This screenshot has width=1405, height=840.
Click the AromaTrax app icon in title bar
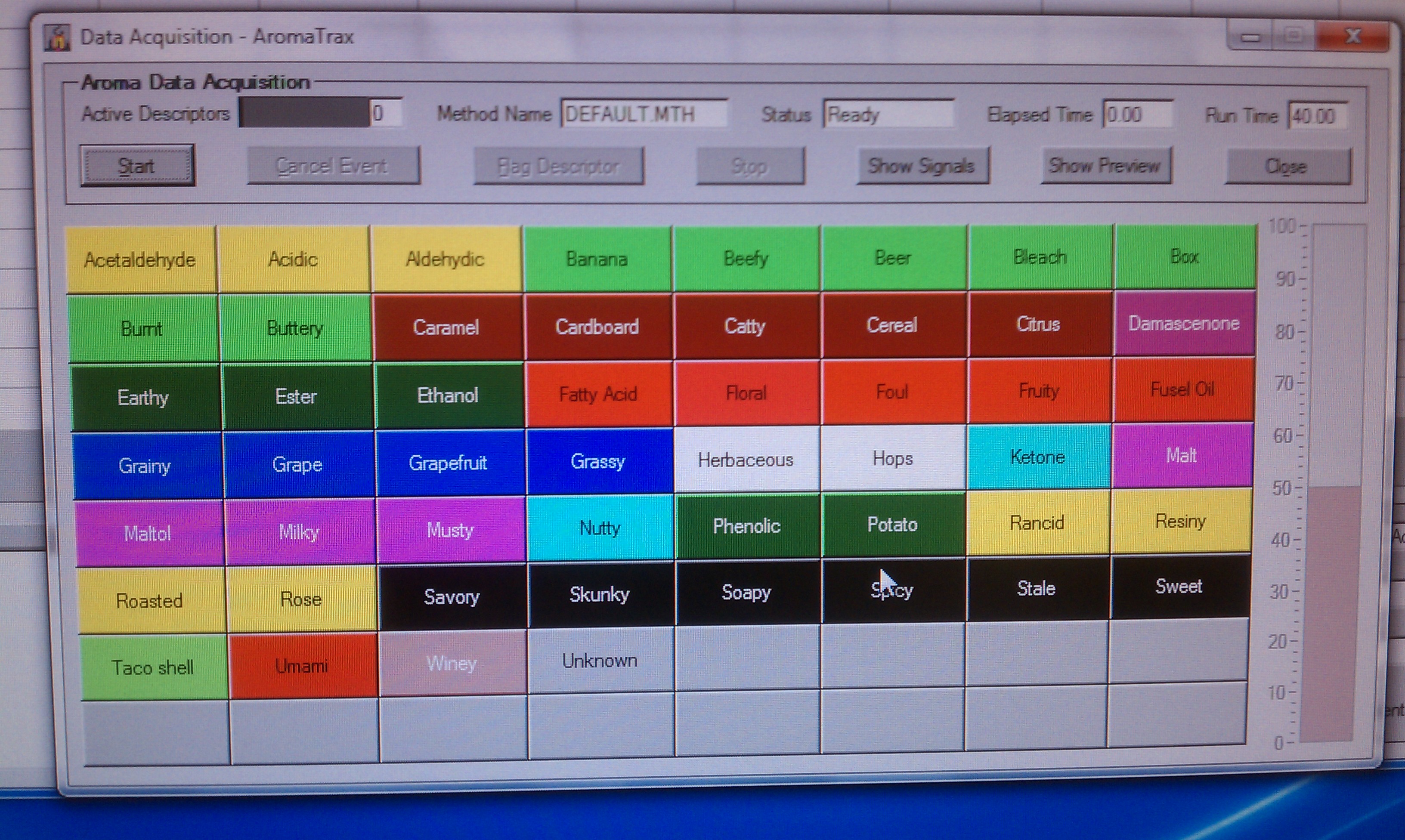tap(57, 37)
